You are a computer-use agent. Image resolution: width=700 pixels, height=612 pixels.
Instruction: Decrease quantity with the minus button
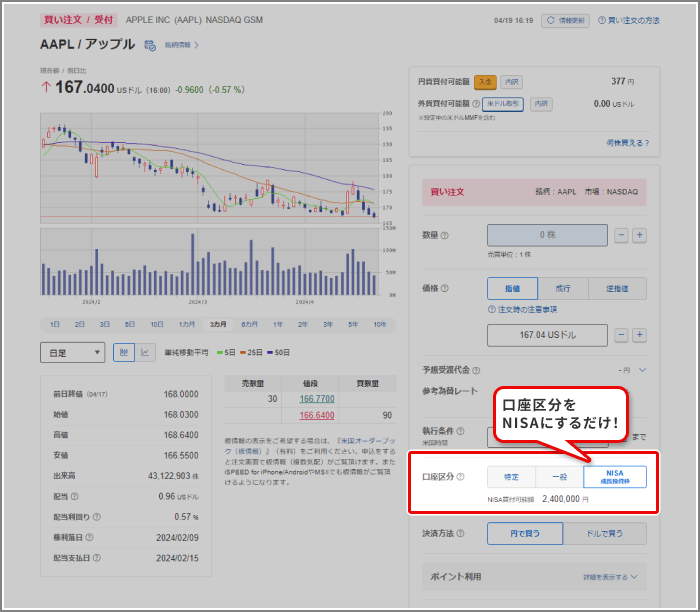point(621,235)
